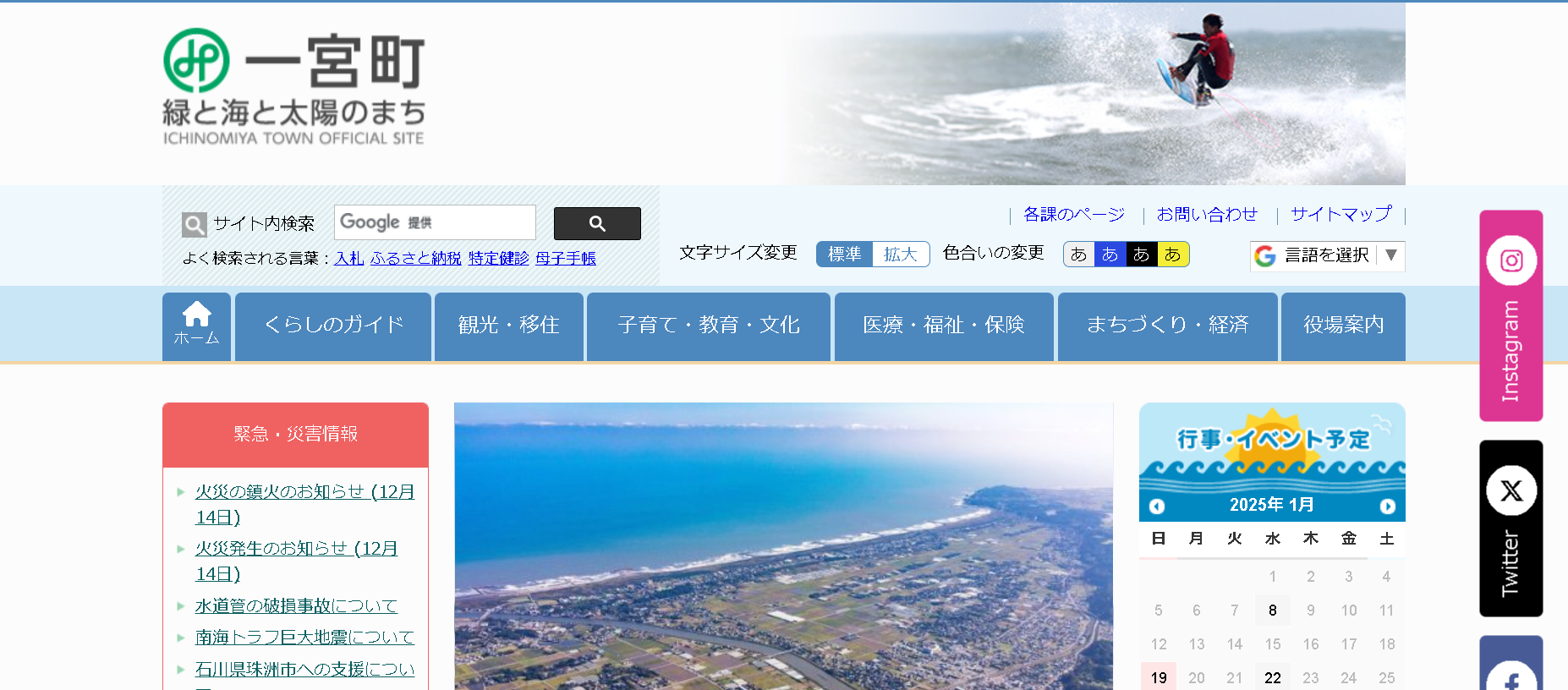Open the 役場案内 menu
Viewport: 1568px width, 690px height.
point(1343,326)
